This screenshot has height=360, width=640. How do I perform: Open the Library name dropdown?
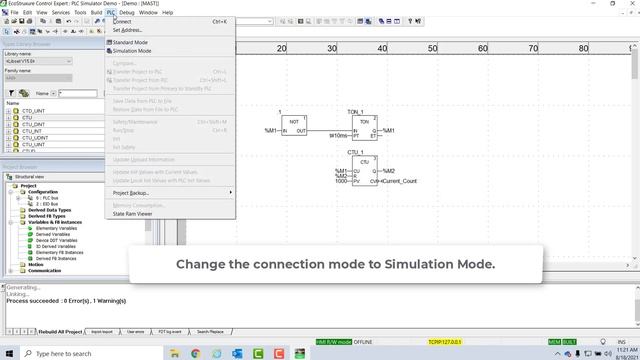[38, 61]
